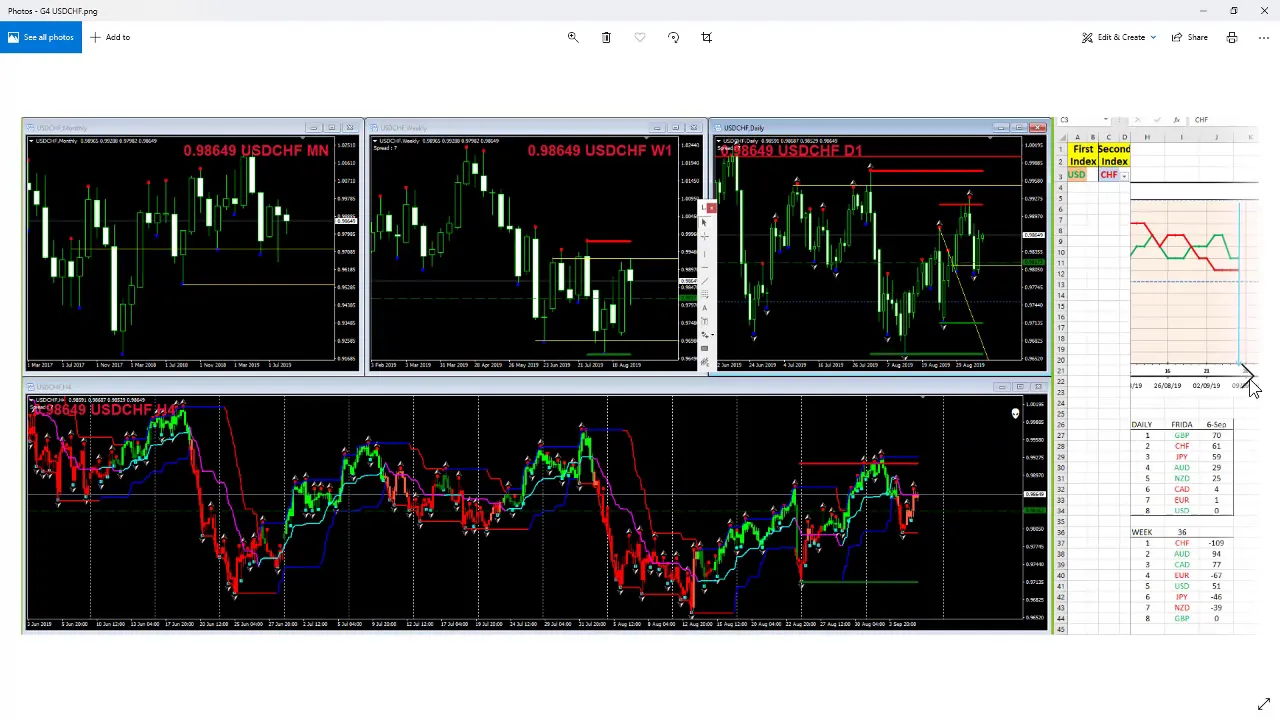The image size is (1280, 720).
Task: Click the red USDCHF W1 chart label
Action: pos(599,150)
